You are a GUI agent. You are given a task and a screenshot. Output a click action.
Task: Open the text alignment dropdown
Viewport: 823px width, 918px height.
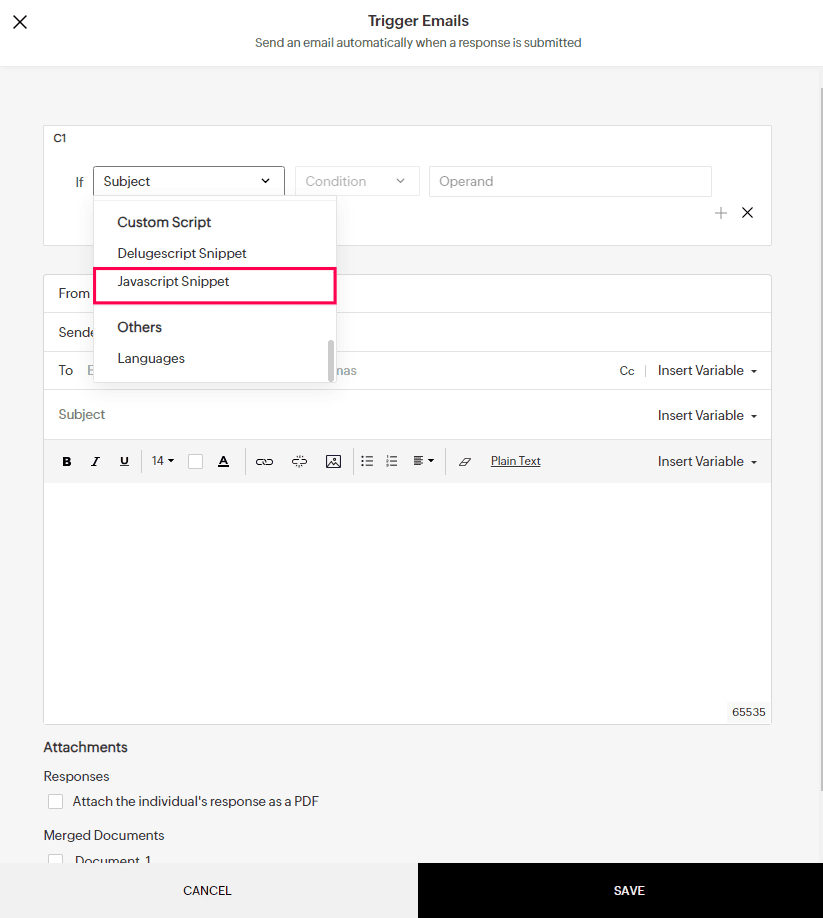[423, 461]
